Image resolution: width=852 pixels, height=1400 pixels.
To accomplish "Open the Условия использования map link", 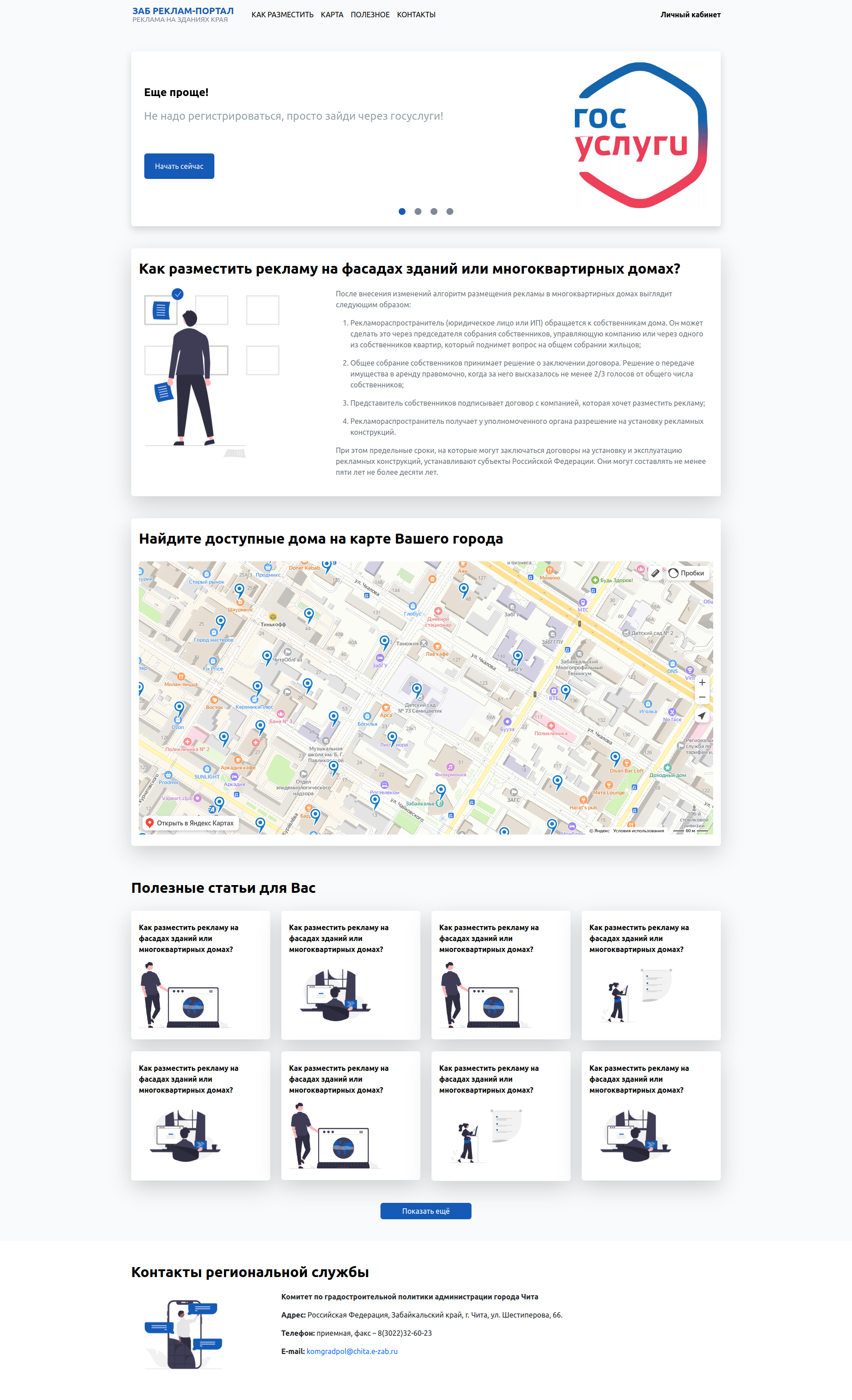I will pos(639,831).
